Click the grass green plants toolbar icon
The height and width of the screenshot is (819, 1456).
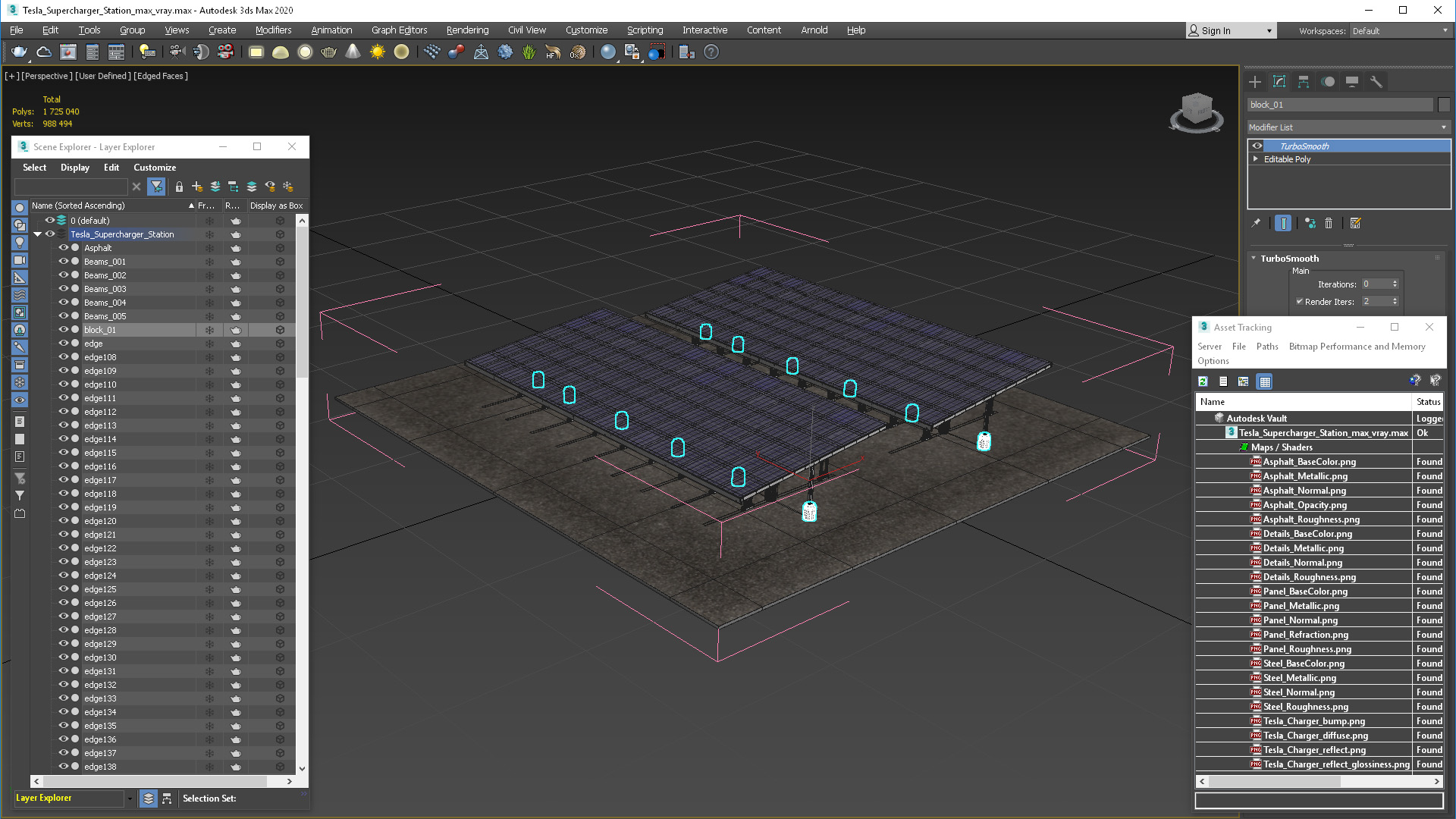[529, 52]
